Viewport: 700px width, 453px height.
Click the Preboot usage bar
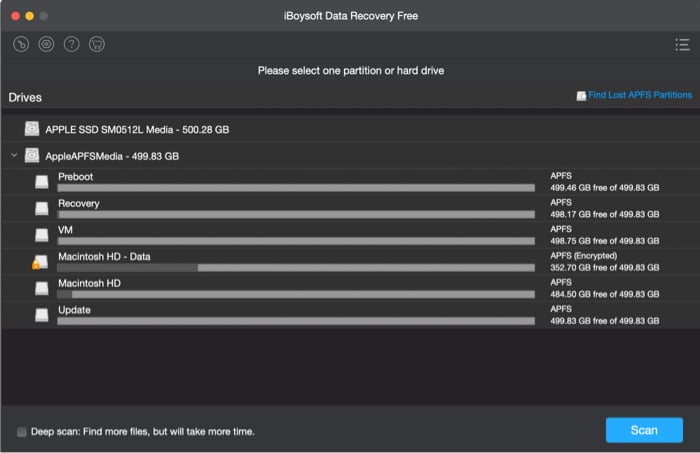click(296, 188)
